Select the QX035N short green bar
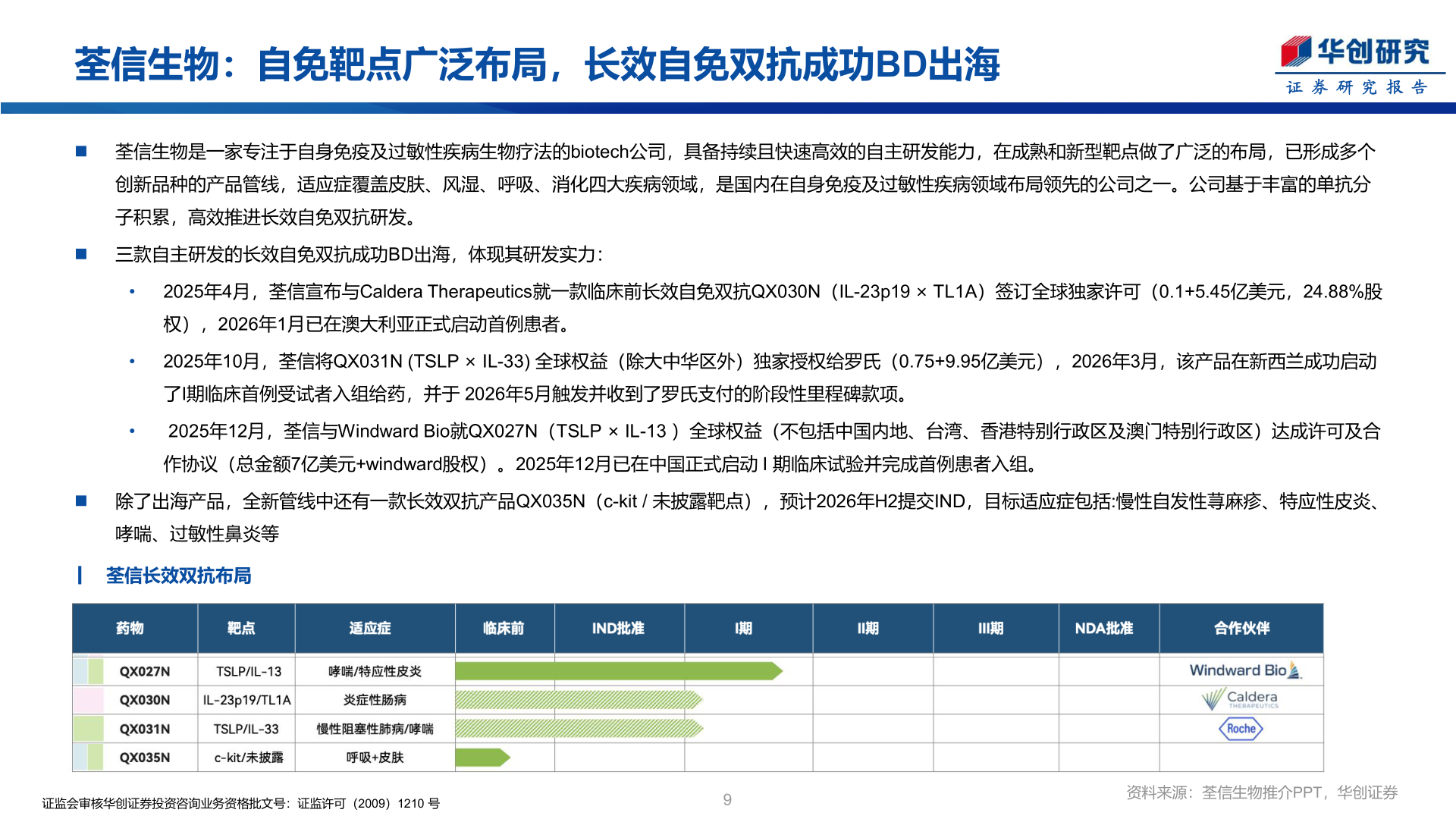Viewport: 1456px width, 819px height. pyautogui.click(x=483, y=757)
